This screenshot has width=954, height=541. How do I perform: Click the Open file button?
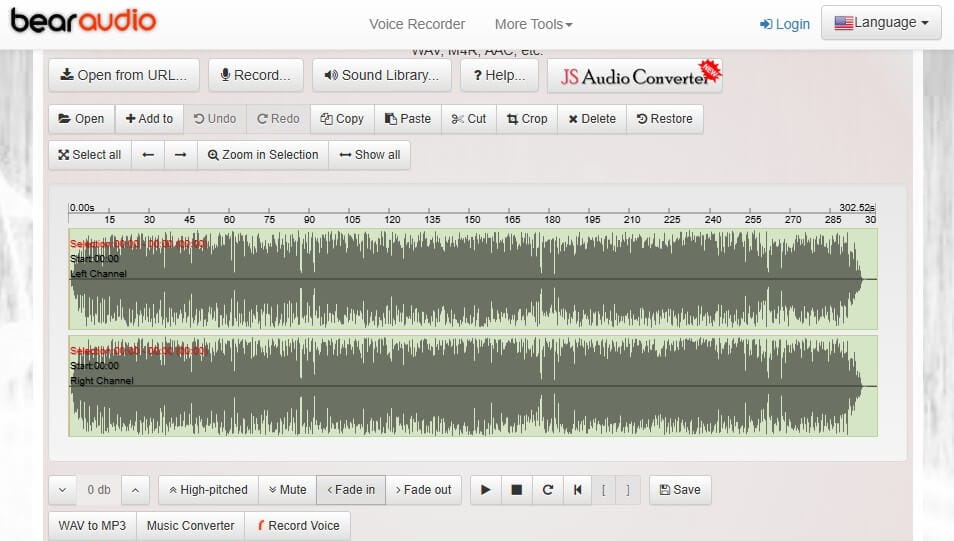[x=82, y=119]
